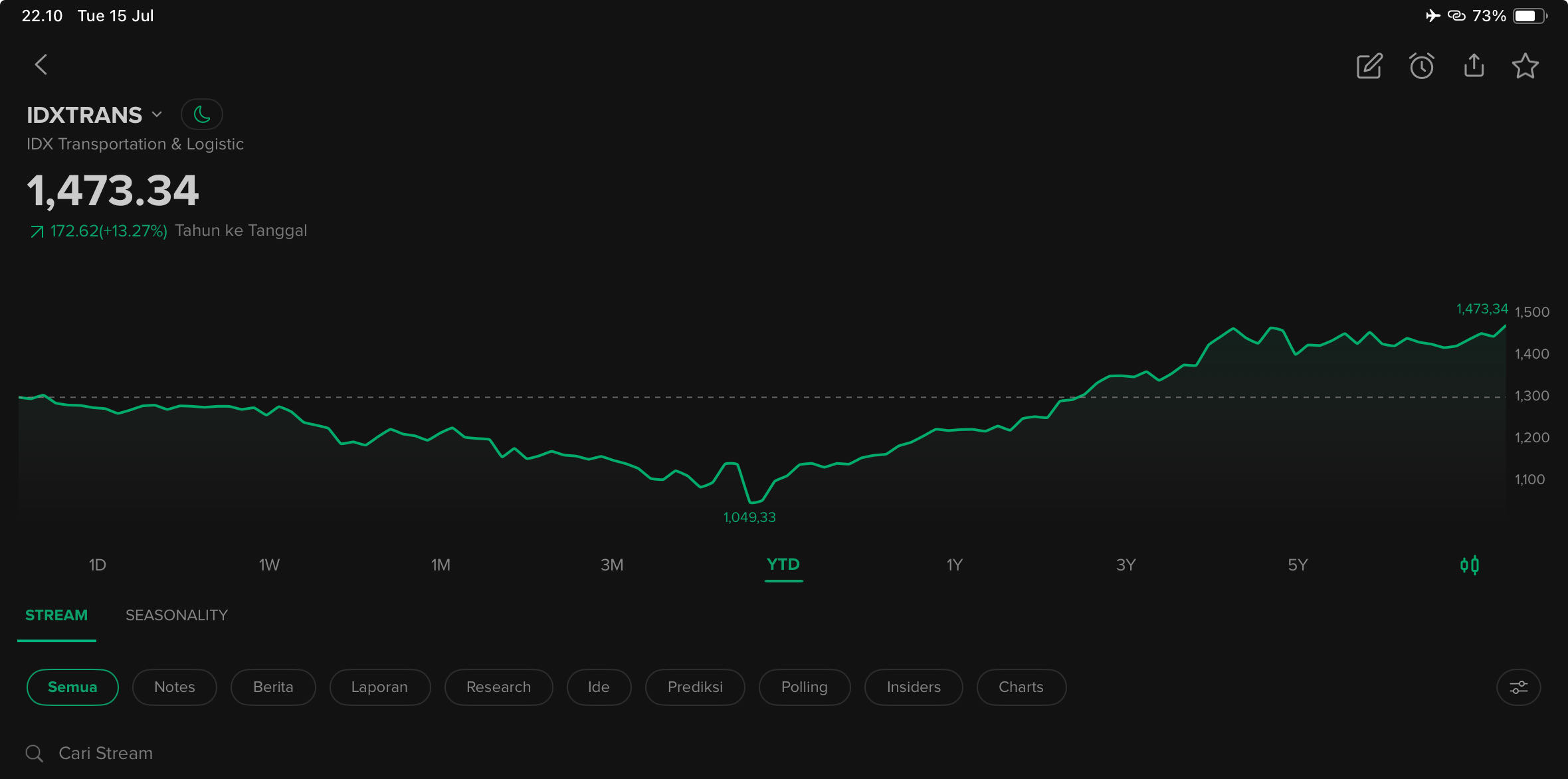1568x779 pixels.
Task: Select the 1D time range
Action: tap(98, 565)
